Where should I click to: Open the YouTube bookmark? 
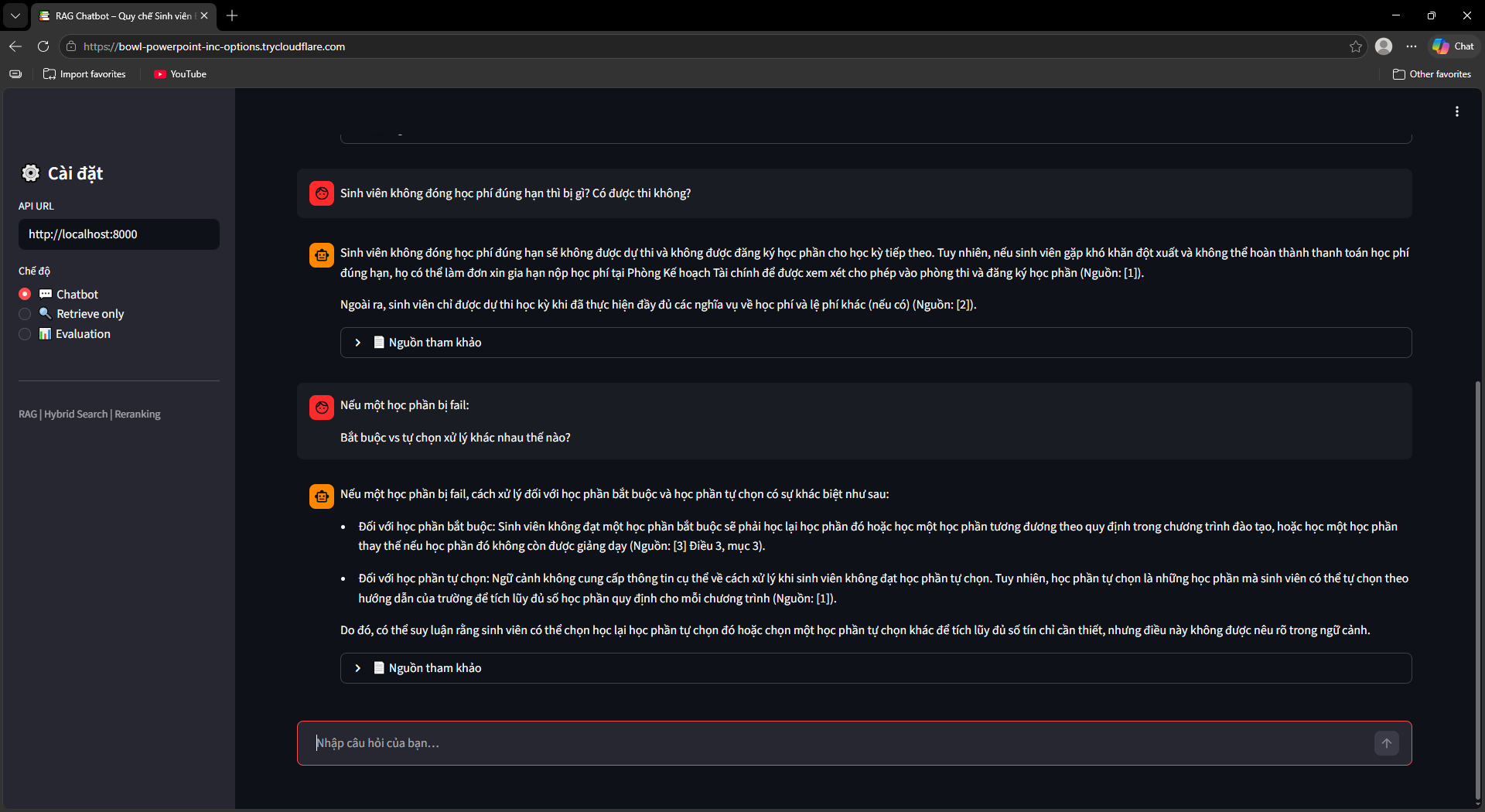point(180,74)
